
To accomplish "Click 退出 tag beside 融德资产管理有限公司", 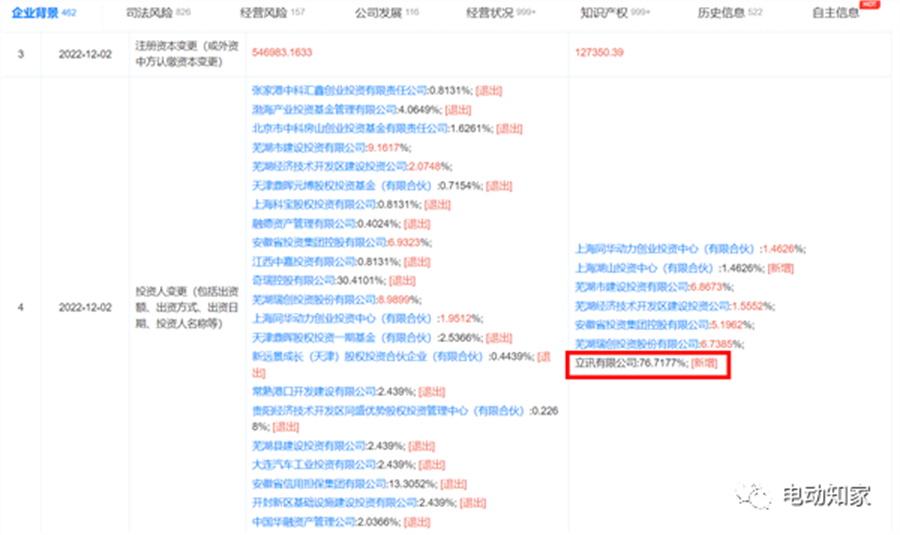I will tap(417, 224).
